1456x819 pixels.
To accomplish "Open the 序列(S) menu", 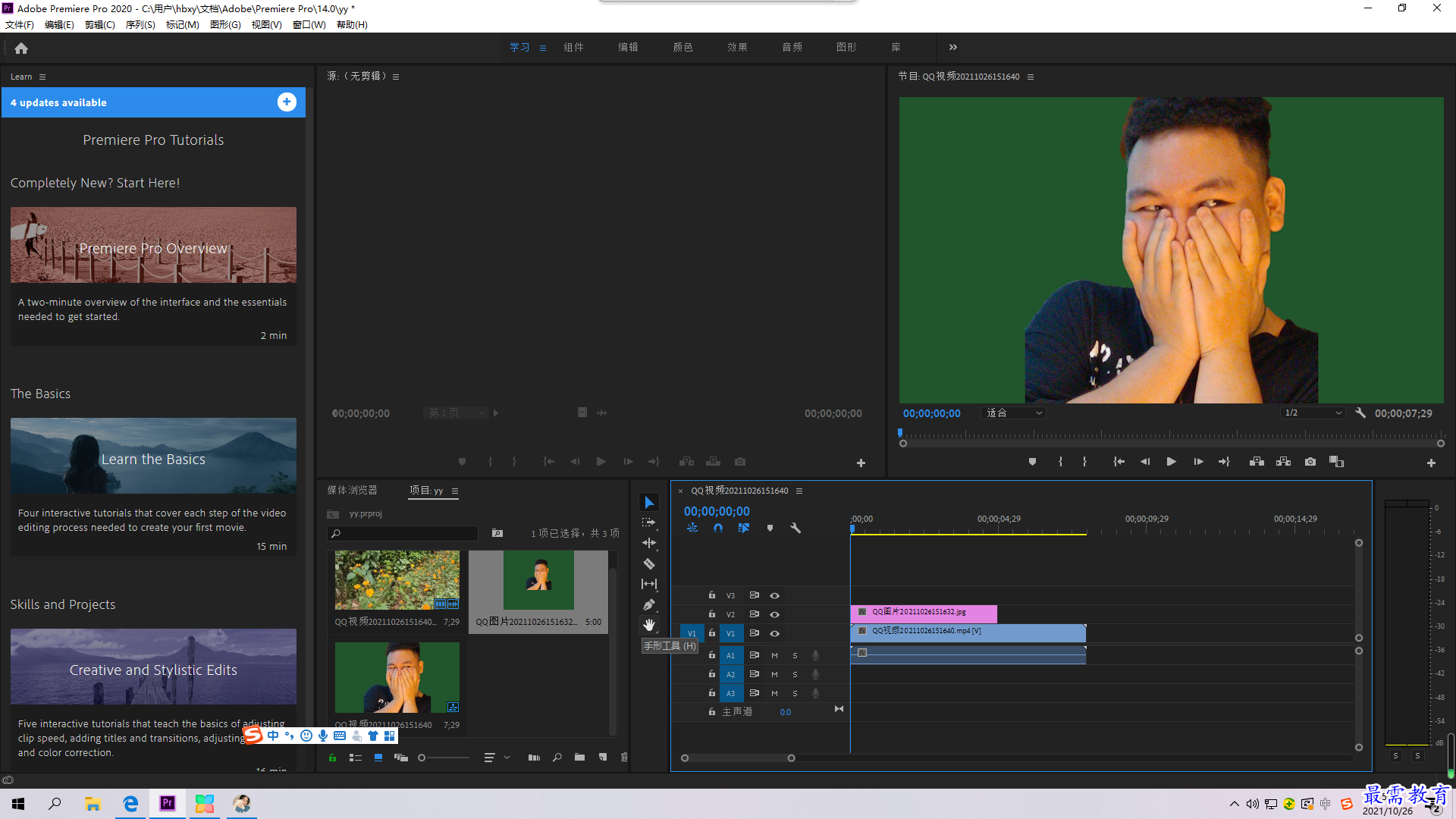I will [140, 25].
